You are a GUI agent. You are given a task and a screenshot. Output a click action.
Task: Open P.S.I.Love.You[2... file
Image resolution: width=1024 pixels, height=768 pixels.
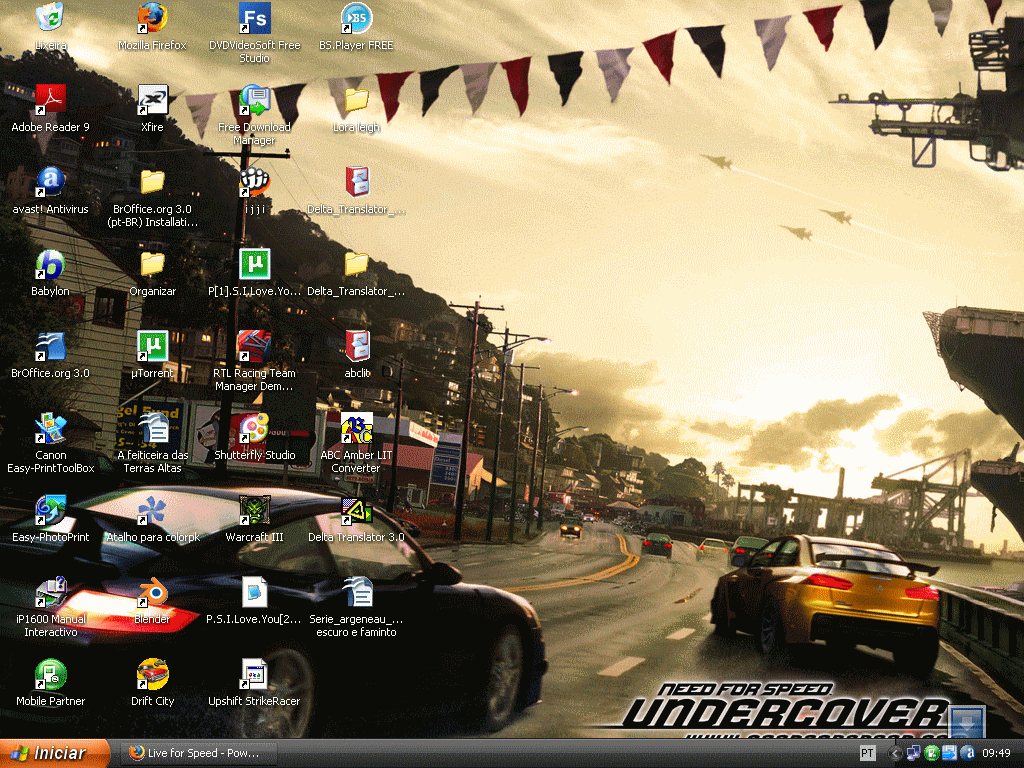(254, 592)
